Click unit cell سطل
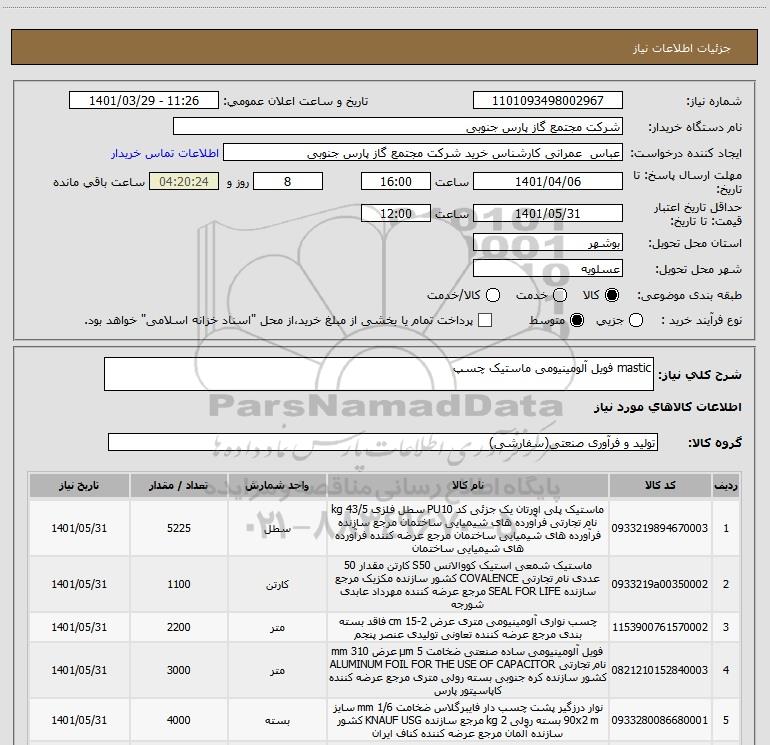Screen dimensions: 770x745 [x=277, y=529]
